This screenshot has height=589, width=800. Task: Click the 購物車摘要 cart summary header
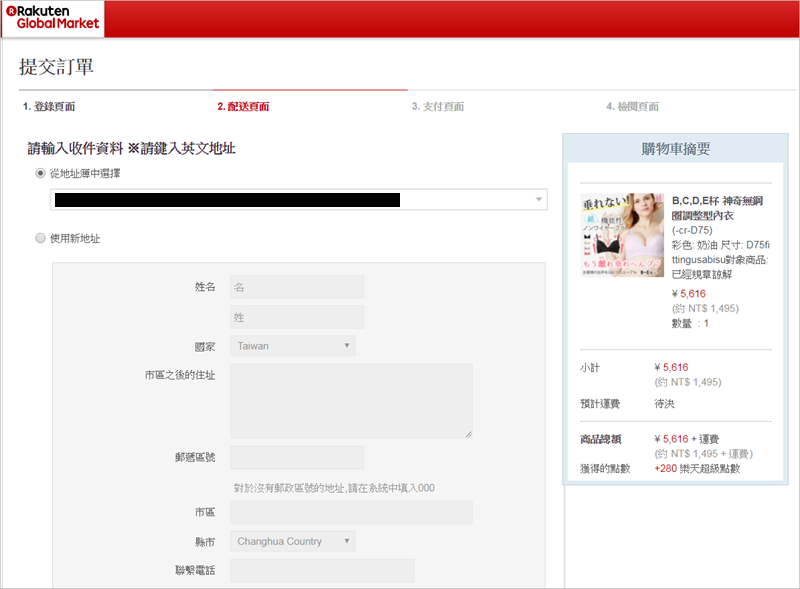[675, 149]
